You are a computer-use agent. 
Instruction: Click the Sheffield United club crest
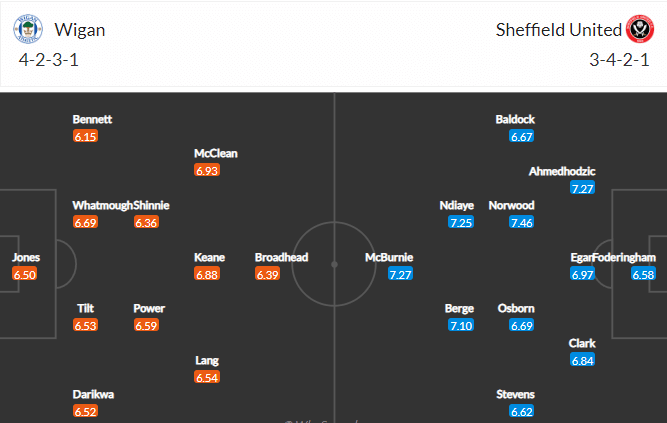[x=639, y=29]
